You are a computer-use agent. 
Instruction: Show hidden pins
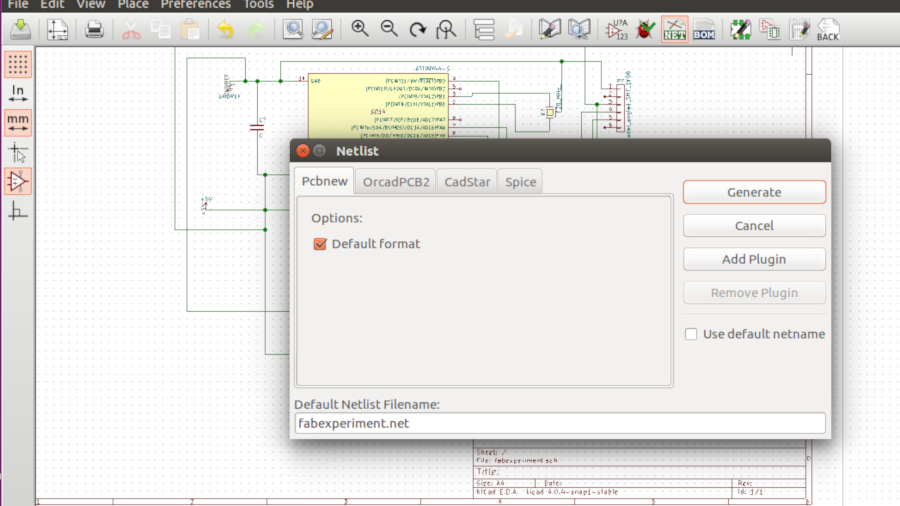(x=18, y=181)
